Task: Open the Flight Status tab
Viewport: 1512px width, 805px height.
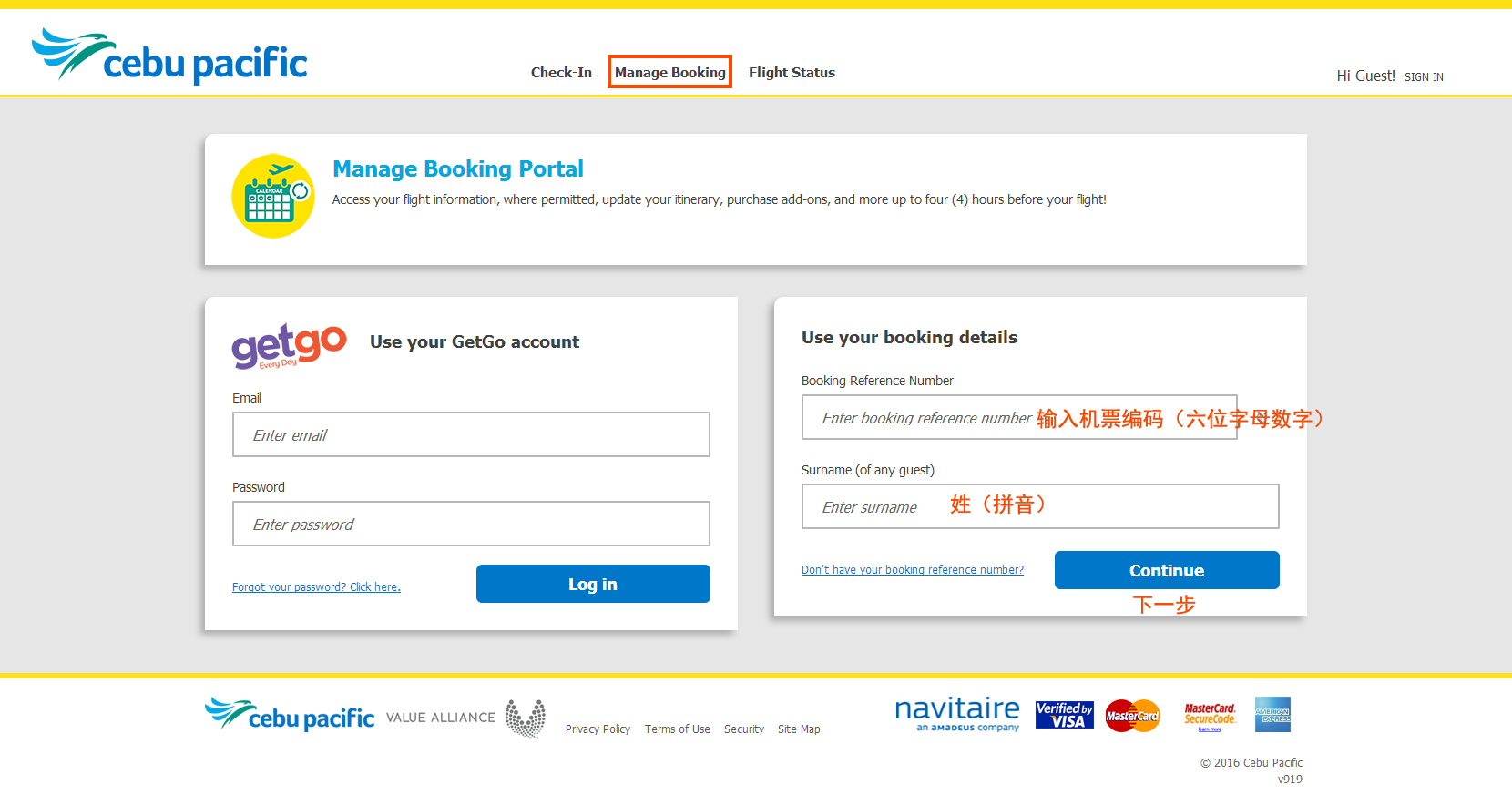Action: pos(792,73)
